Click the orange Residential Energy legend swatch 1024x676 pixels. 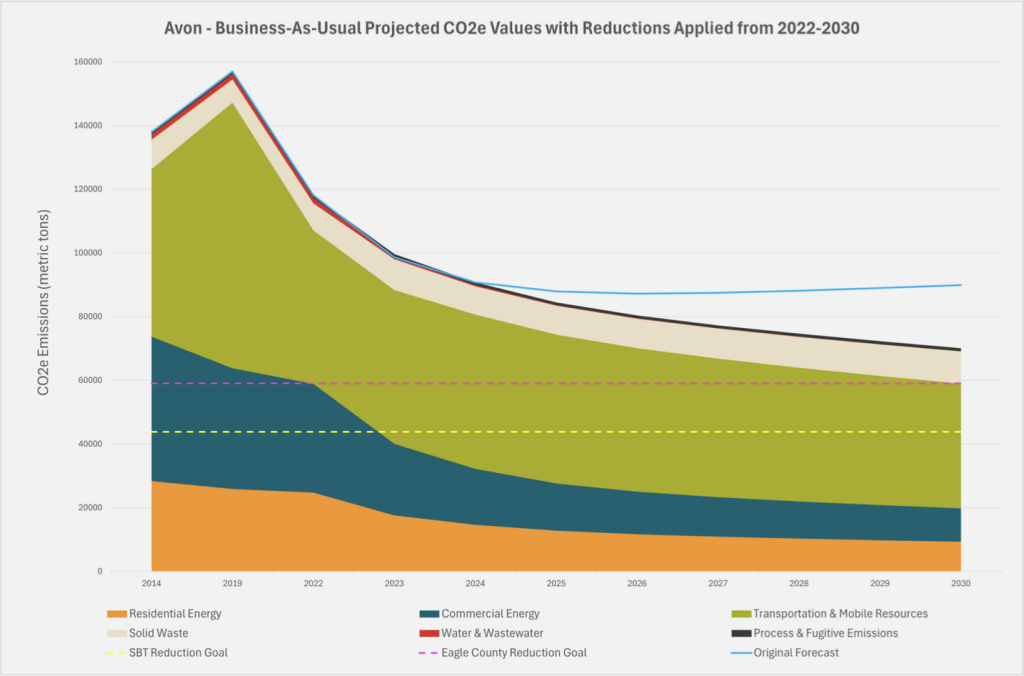pos(115,613)
